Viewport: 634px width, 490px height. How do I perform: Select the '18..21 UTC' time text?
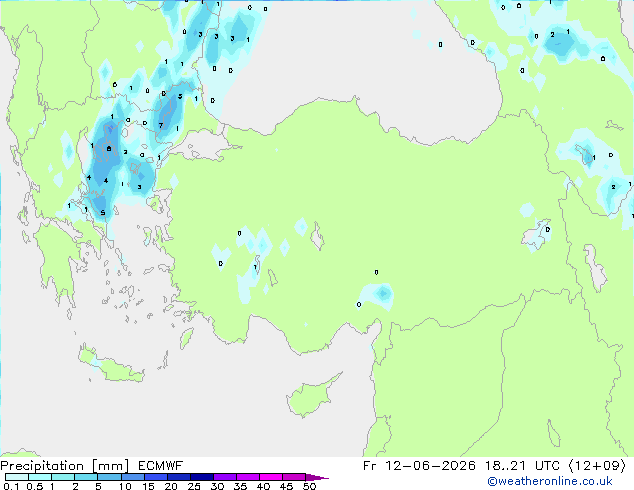(522, 466)
